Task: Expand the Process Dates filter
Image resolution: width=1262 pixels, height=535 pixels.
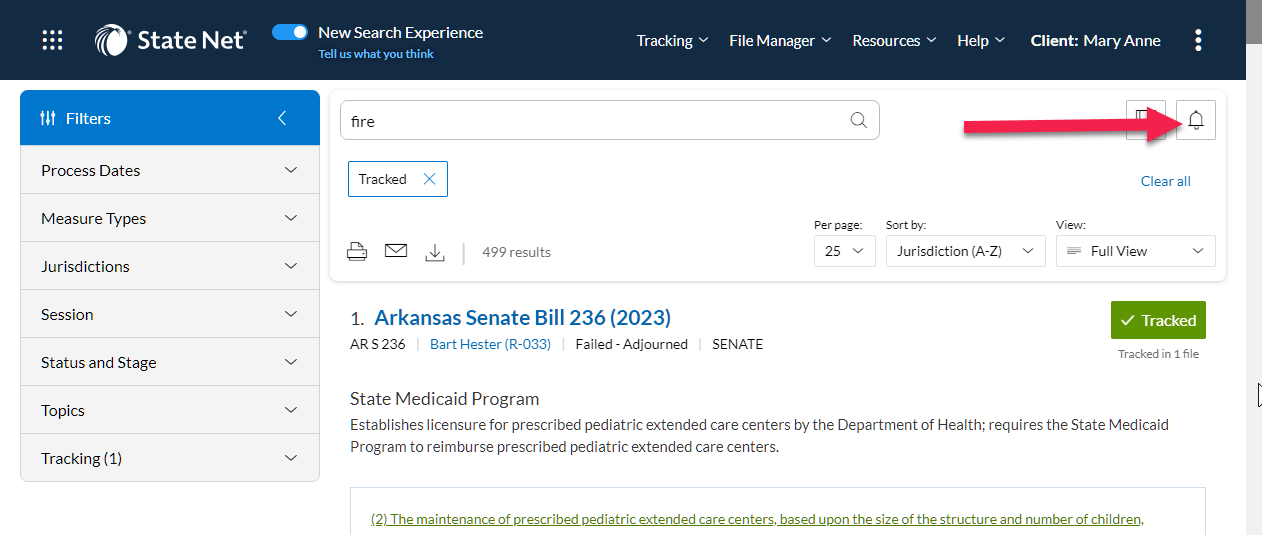Action: coord(170,170)
